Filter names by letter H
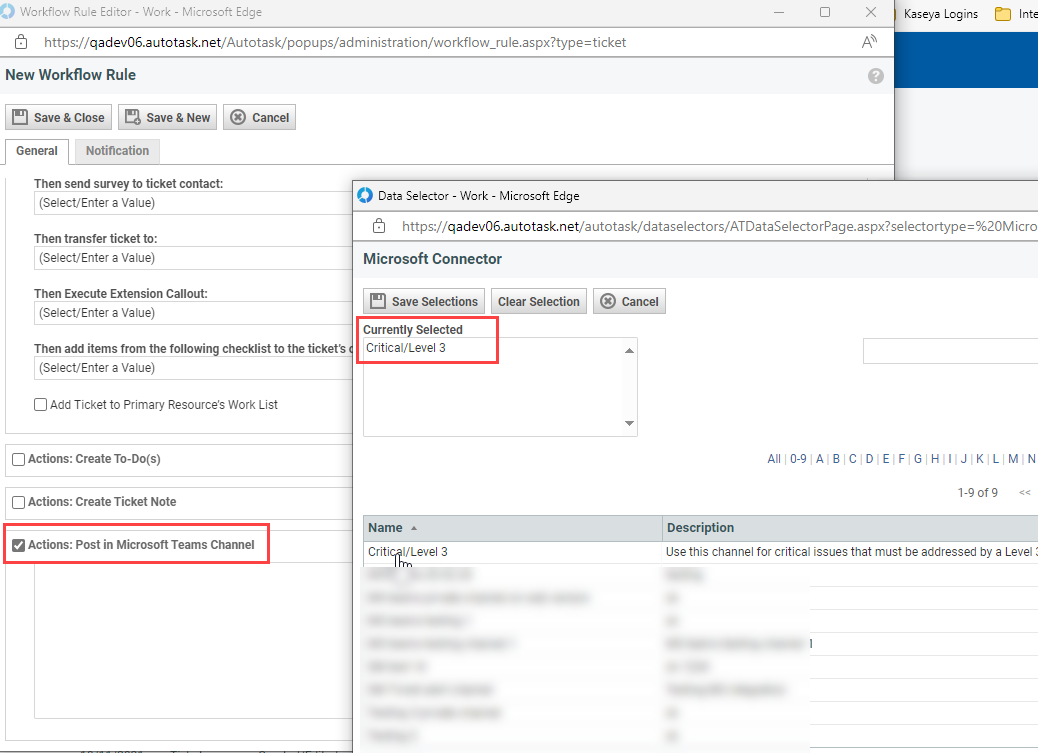This screenshot has height=753, width=1038. click(935, 459)
